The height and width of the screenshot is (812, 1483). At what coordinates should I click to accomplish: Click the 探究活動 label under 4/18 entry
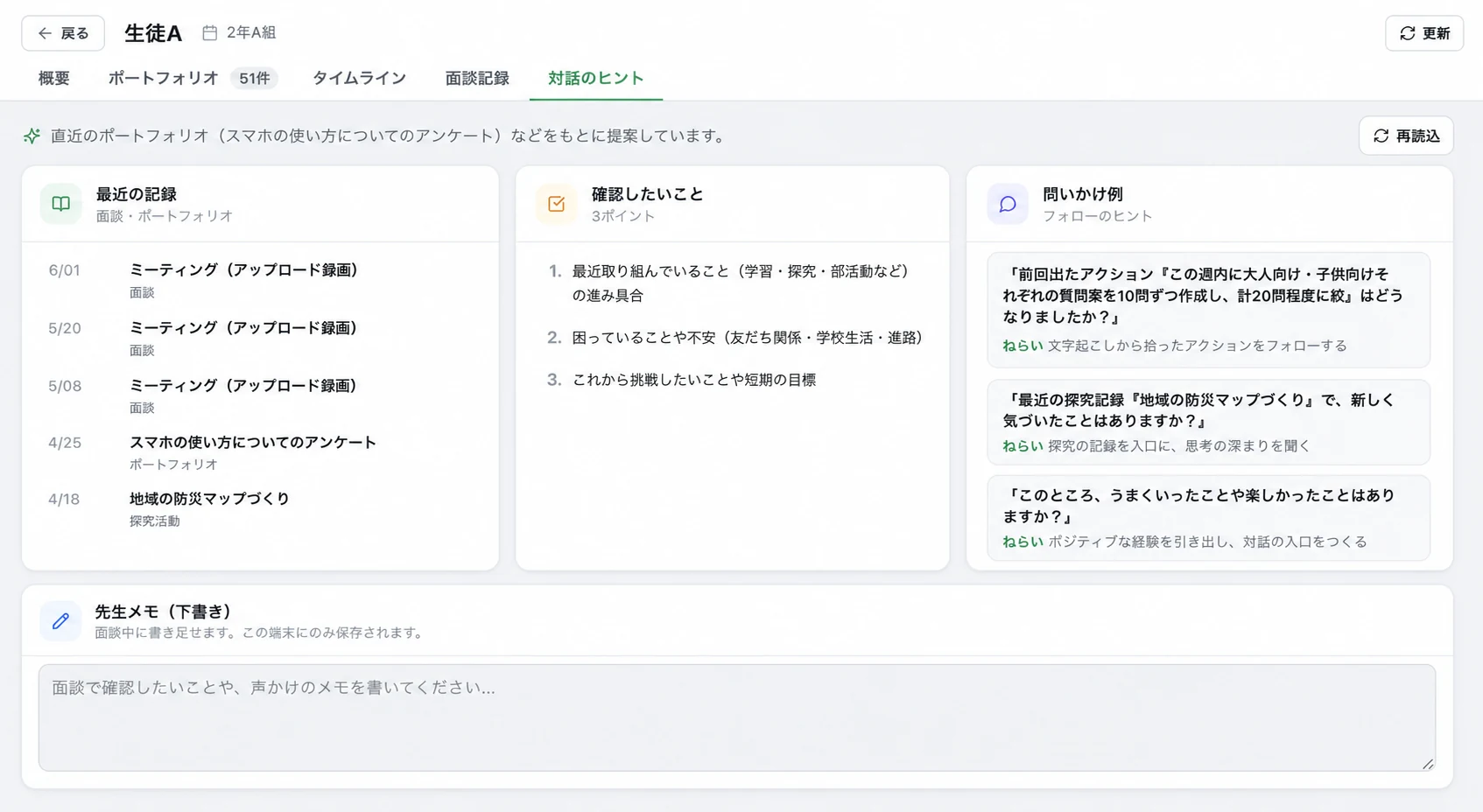click(155, 521)
